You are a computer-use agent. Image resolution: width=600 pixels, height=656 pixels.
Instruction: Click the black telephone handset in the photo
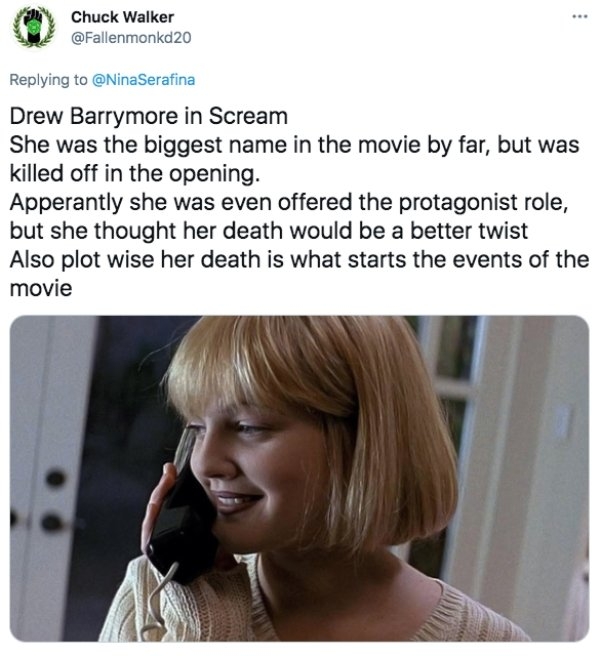184,525
